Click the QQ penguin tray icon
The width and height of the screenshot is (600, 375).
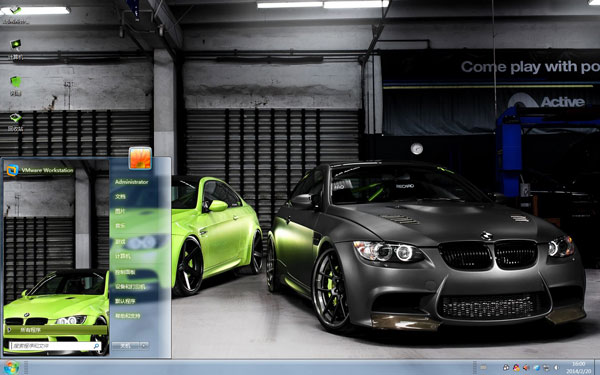(506, 367)
